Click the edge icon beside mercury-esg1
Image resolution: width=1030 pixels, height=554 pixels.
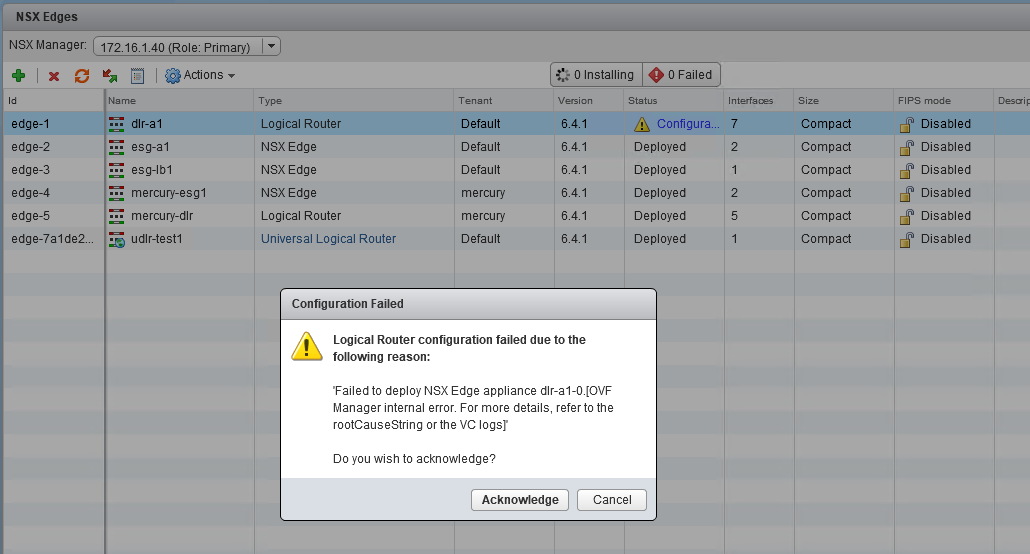(x=117, y=193)
